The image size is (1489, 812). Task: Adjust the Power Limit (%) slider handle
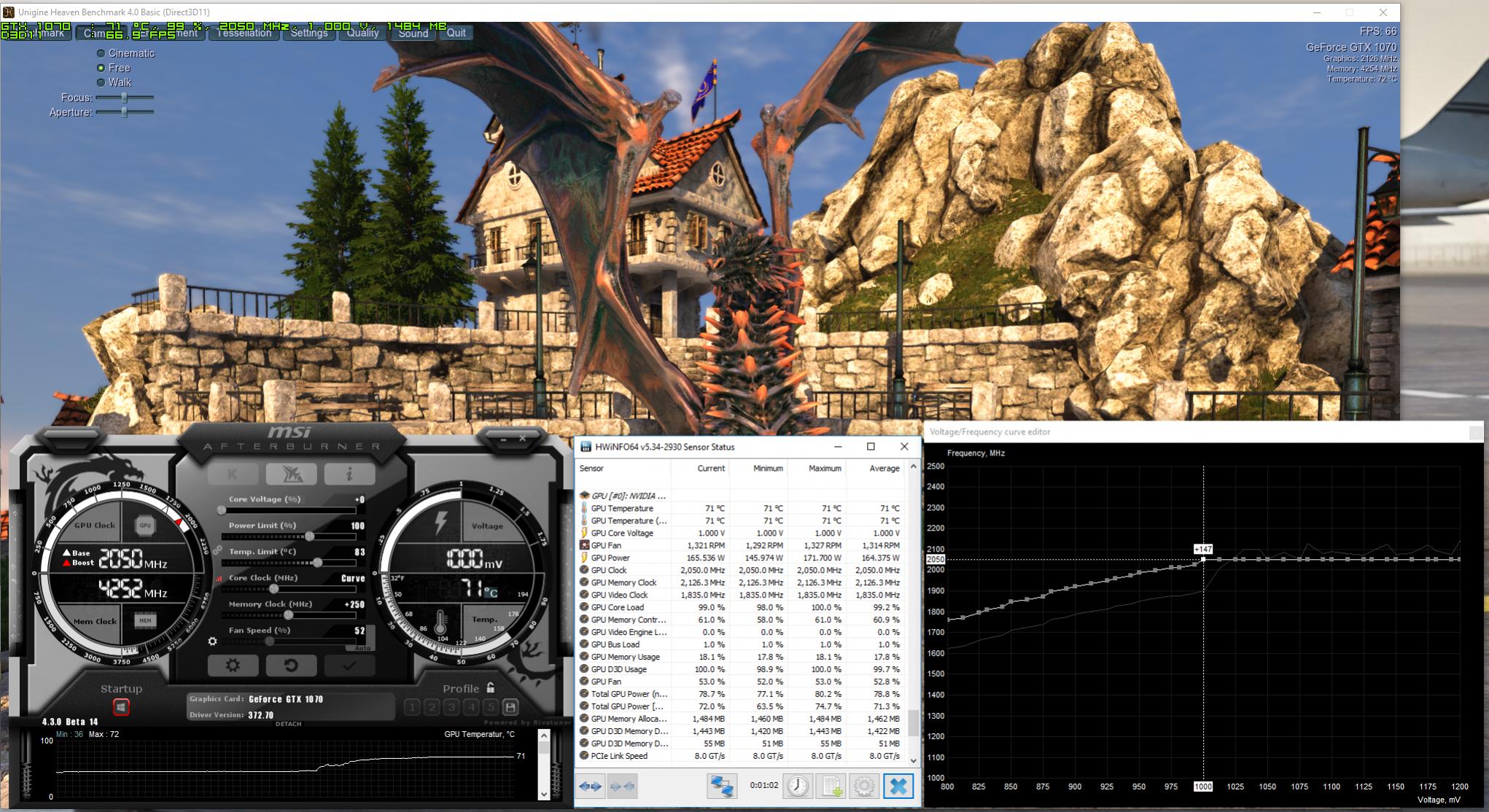(310, 536)
